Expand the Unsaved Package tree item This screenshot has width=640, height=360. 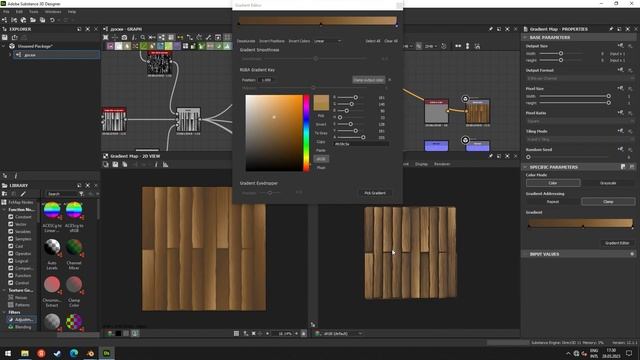pos(4,46)
